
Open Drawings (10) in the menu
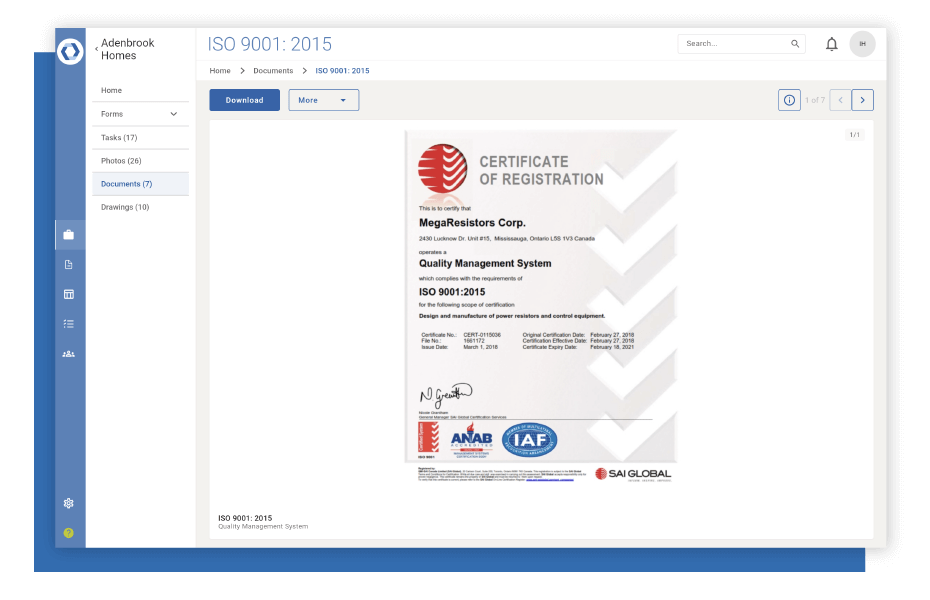(141, 207)
